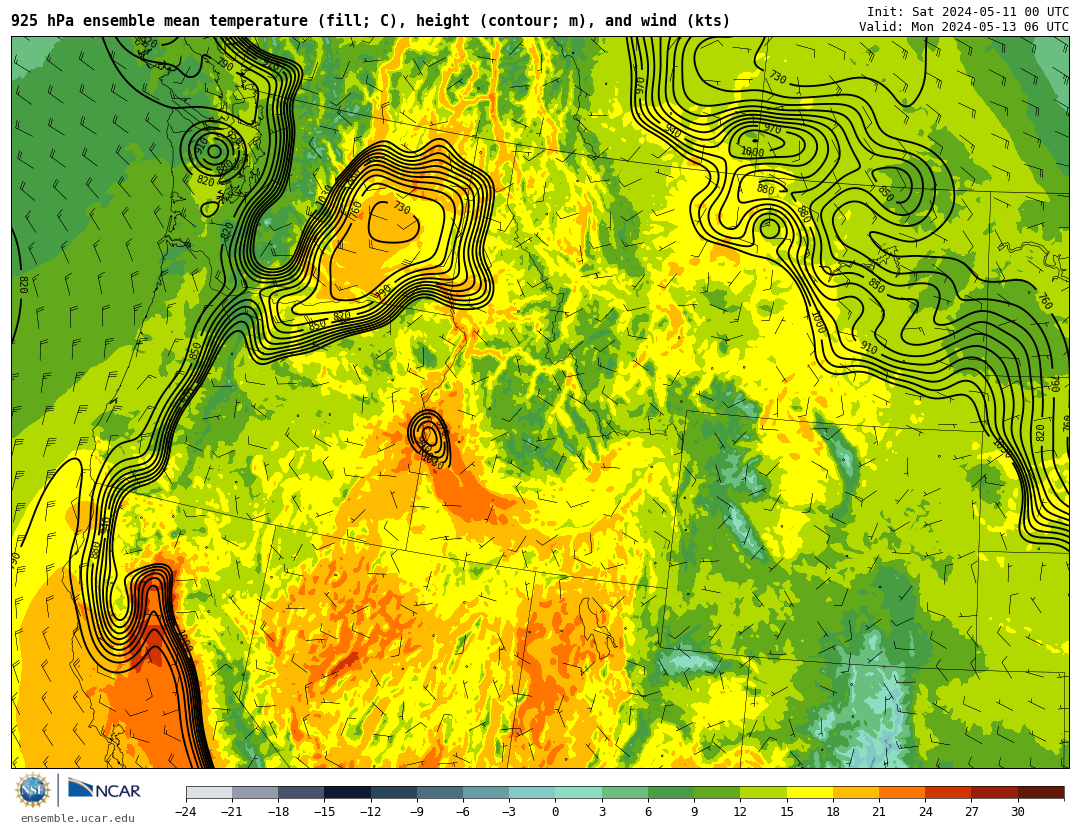Click the colorbar tick label 18
The width and height of the screenshot is (1080, 831).
[x=833, y=812]
